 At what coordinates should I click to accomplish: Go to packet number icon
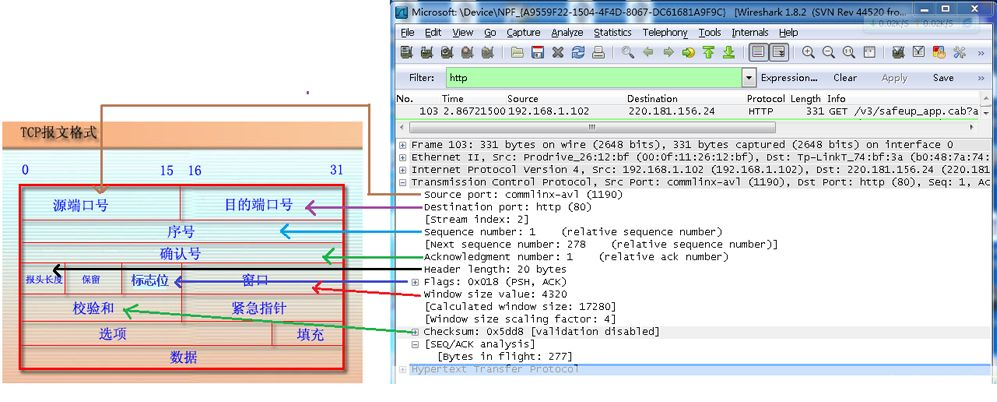pyautogui.click(x=688, y=53)
